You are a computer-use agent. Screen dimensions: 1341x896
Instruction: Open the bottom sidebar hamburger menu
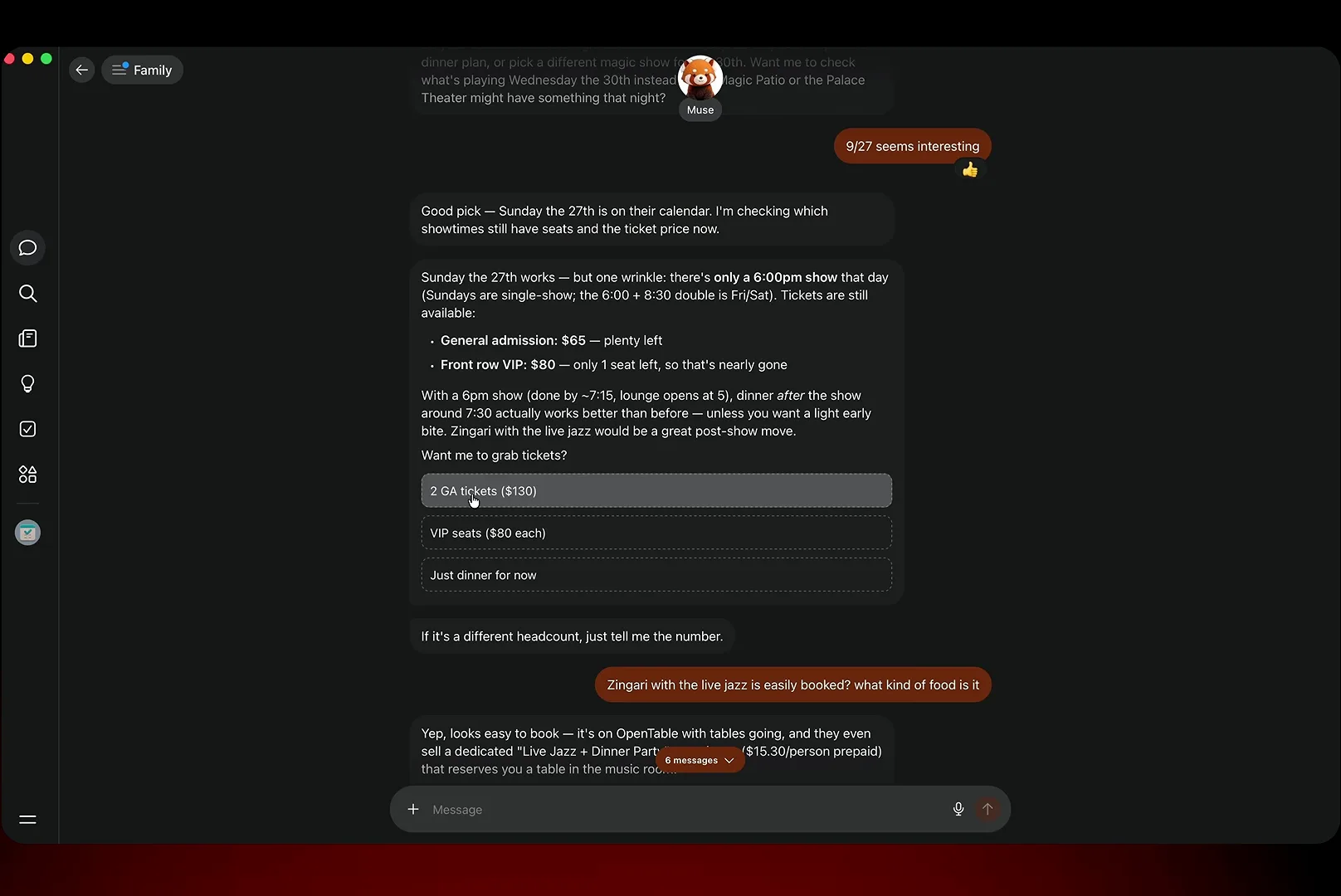27,820
